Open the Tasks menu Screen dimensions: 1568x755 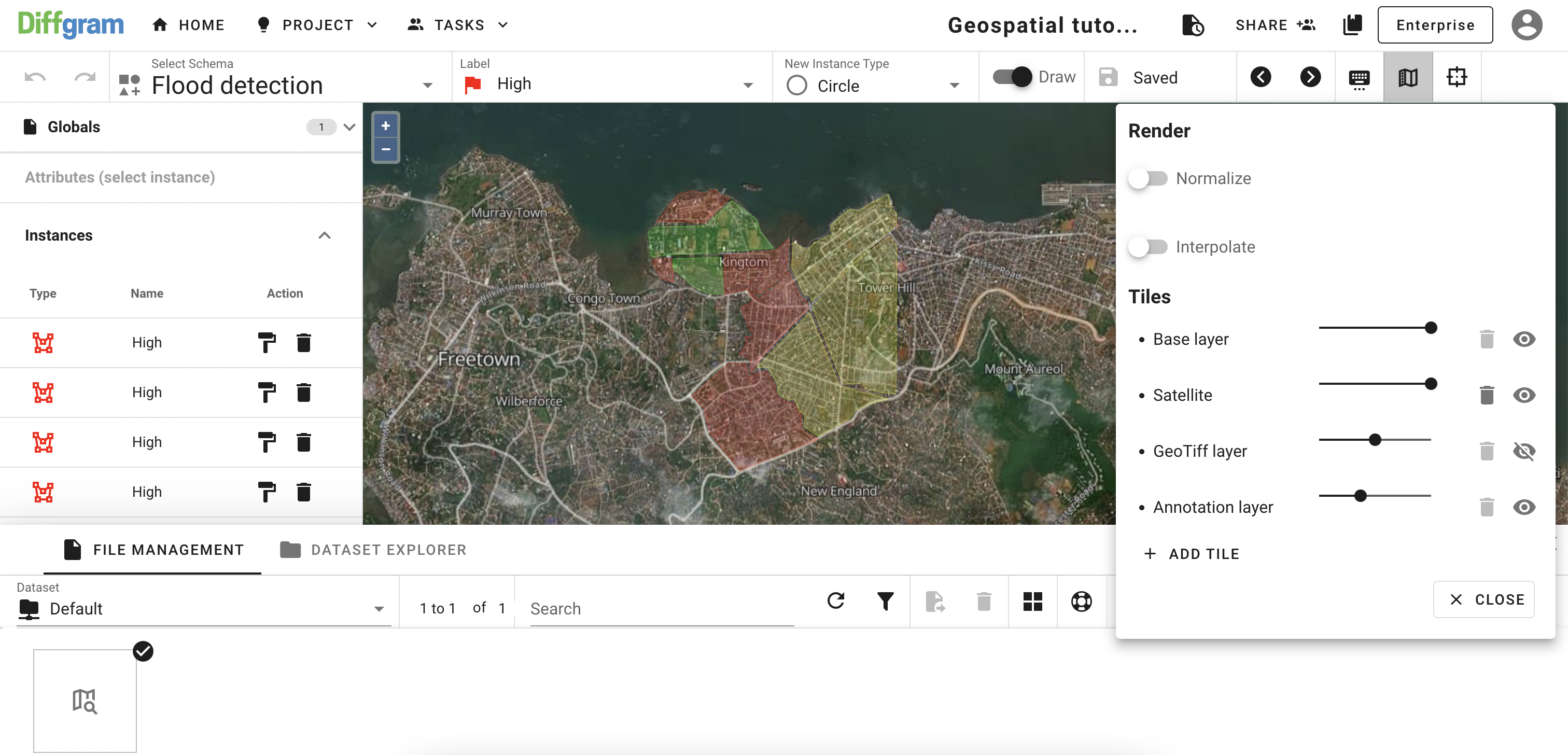[458, 25]
